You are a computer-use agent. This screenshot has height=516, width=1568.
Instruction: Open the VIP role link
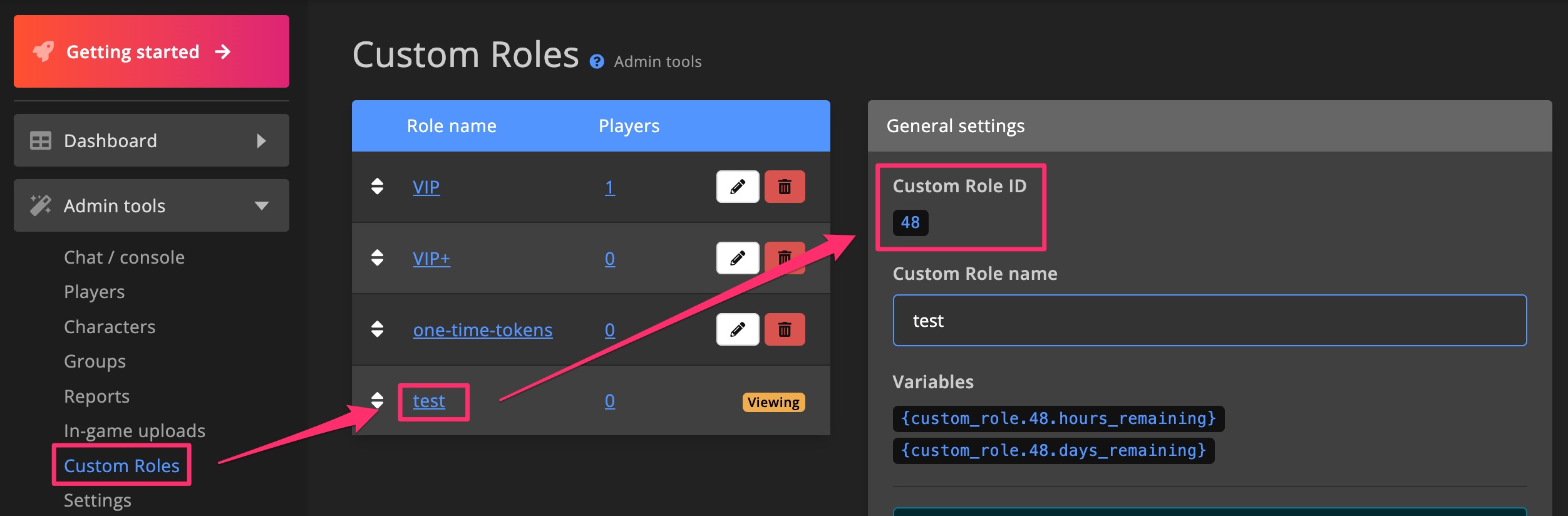tap(426, 187)
